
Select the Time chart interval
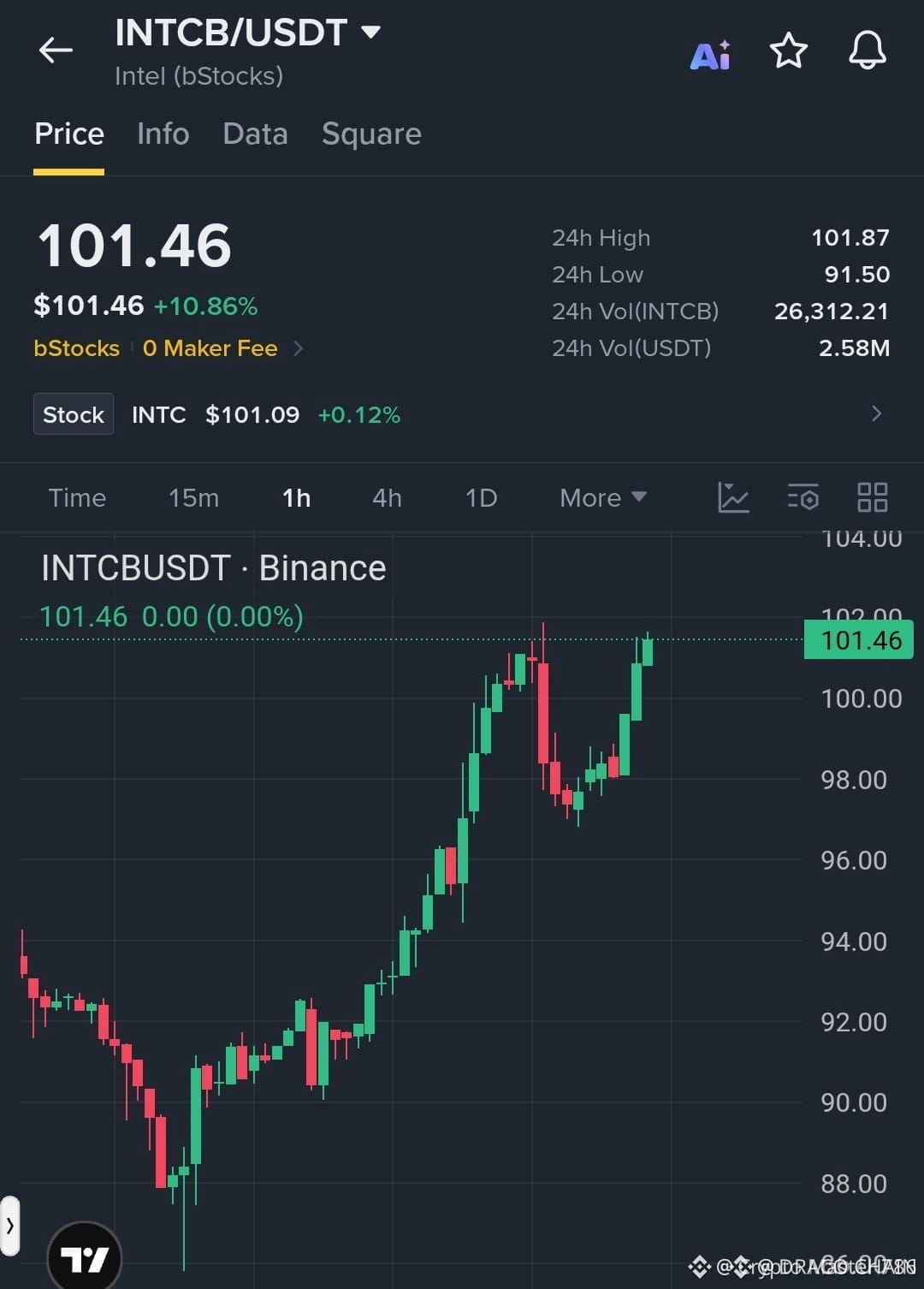(x=77, y=498)
